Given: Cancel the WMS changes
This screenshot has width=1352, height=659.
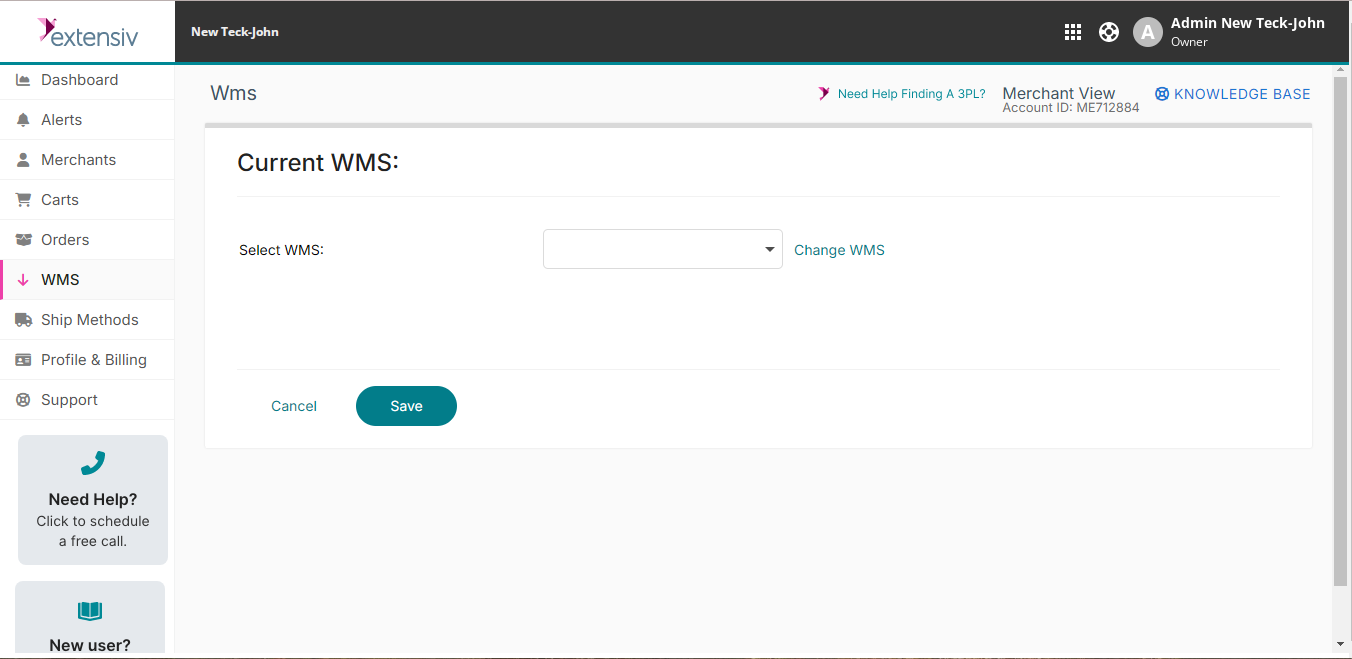Looking at the screenshot, I should point(293,406).
